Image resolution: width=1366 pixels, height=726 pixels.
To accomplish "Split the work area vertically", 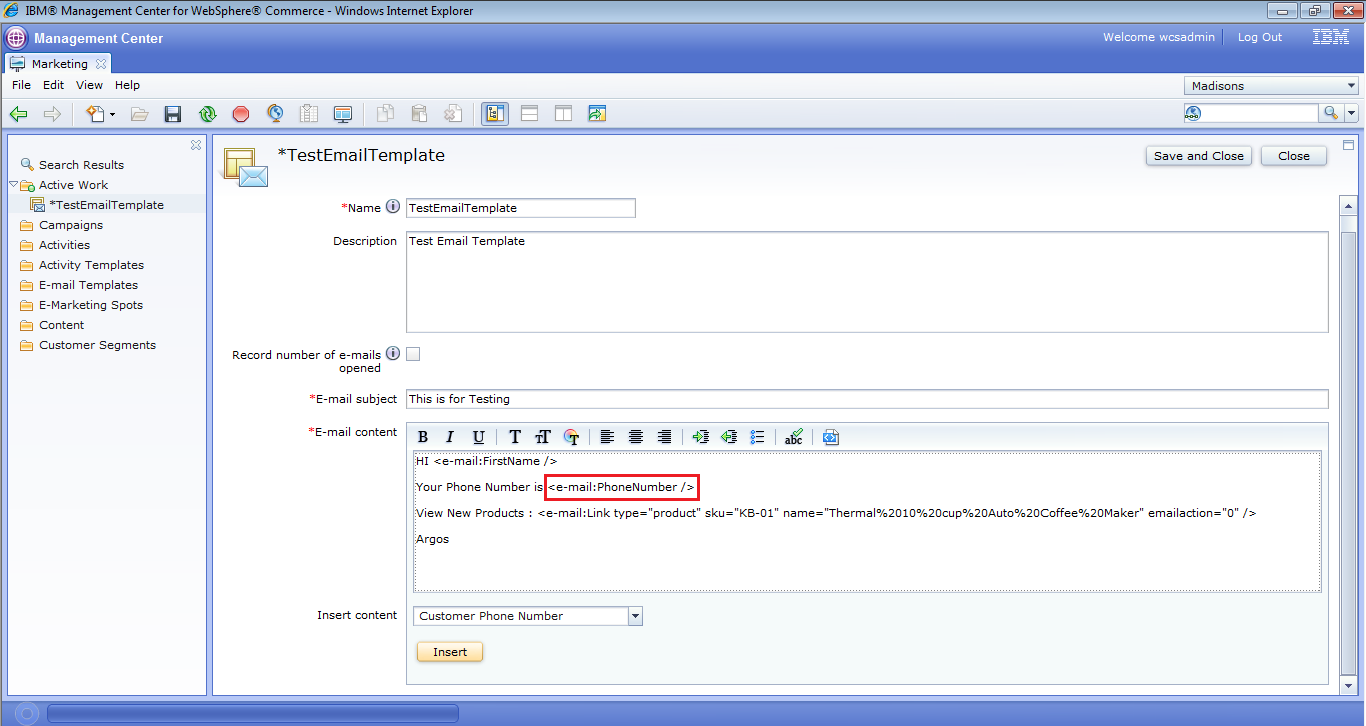I will [x=563, y=114].
